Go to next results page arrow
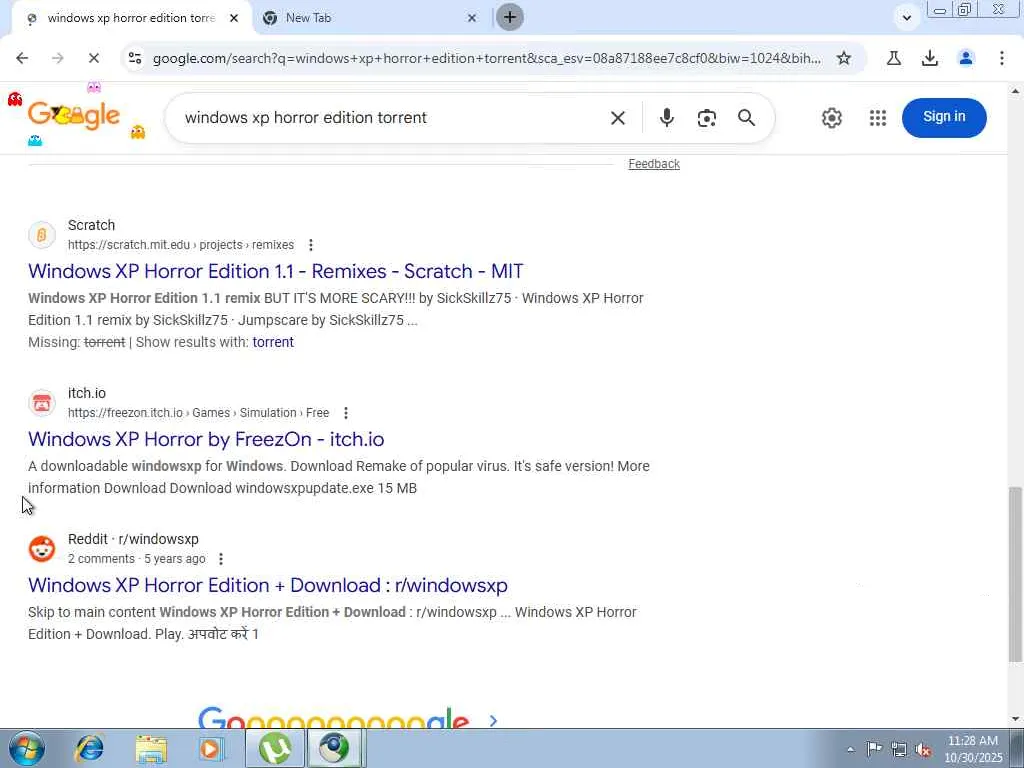 tap(493, 720)
